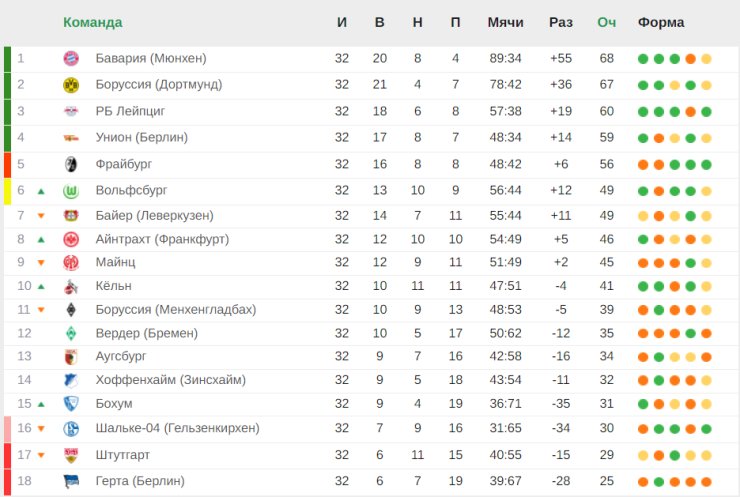Click the Schalke-04 club logo

point(71,429)
